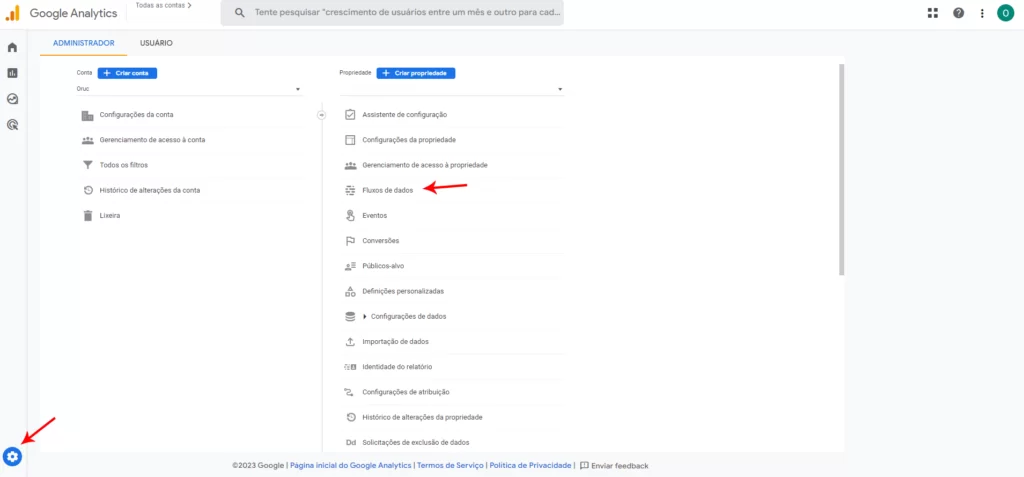Open the three-dot more options menu

click(x=982, y=13)
